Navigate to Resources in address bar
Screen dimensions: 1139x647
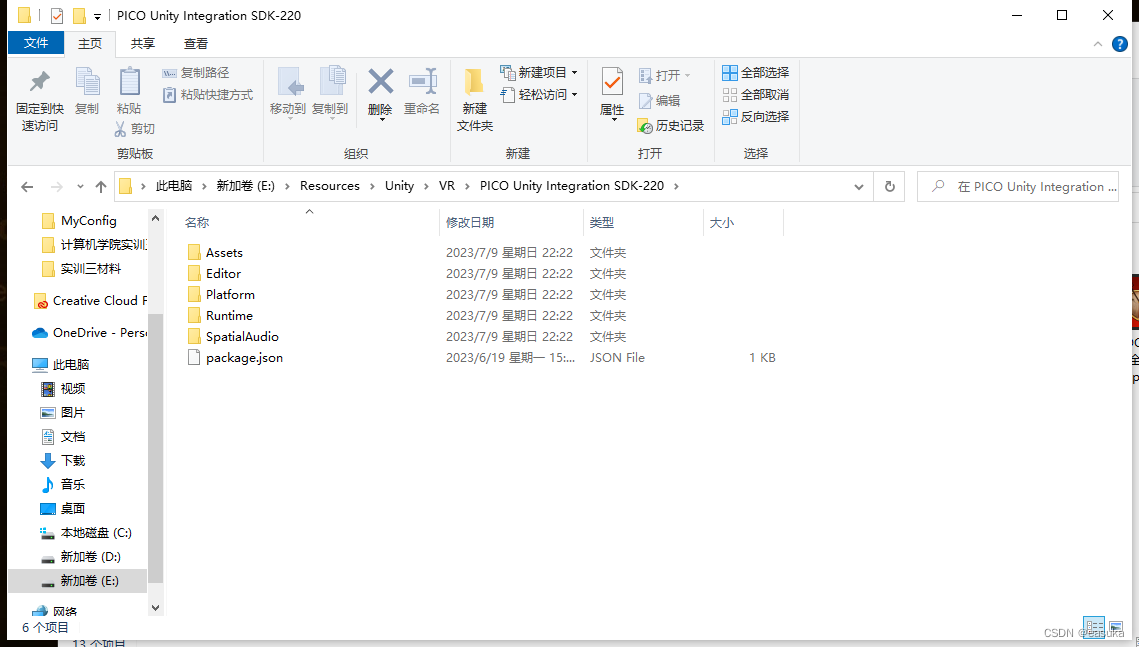pos(330,186)
